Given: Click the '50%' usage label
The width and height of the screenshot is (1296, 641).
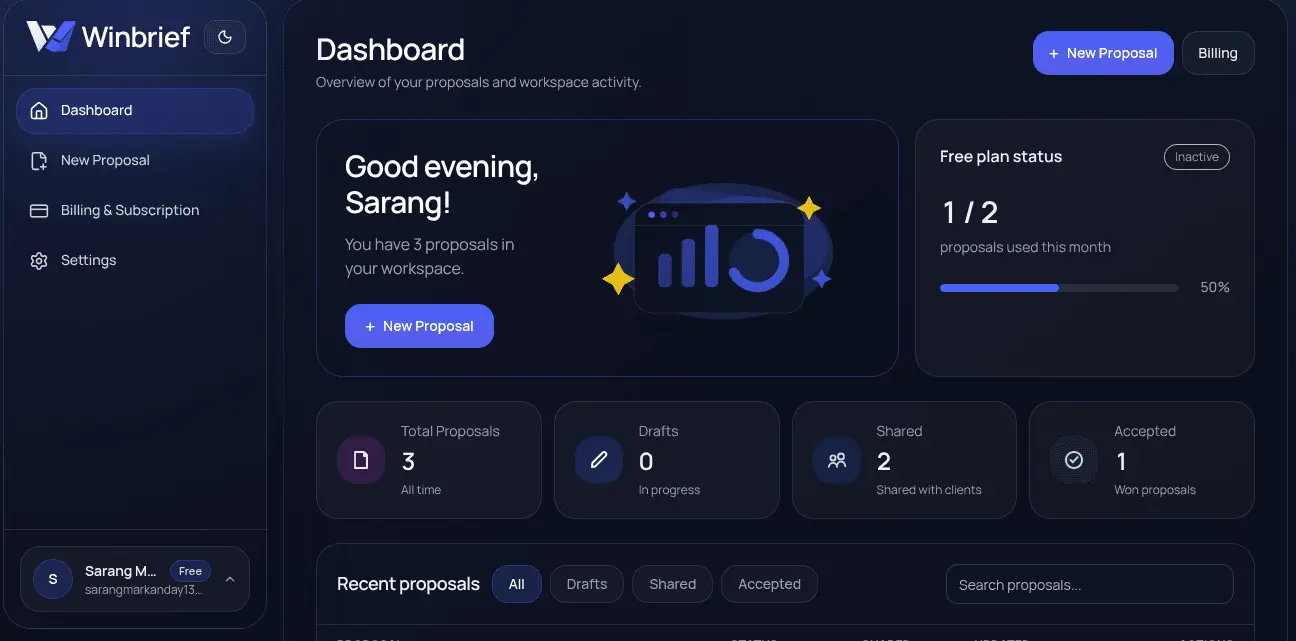Looking at the screenshot, I should pos(1215,288).
